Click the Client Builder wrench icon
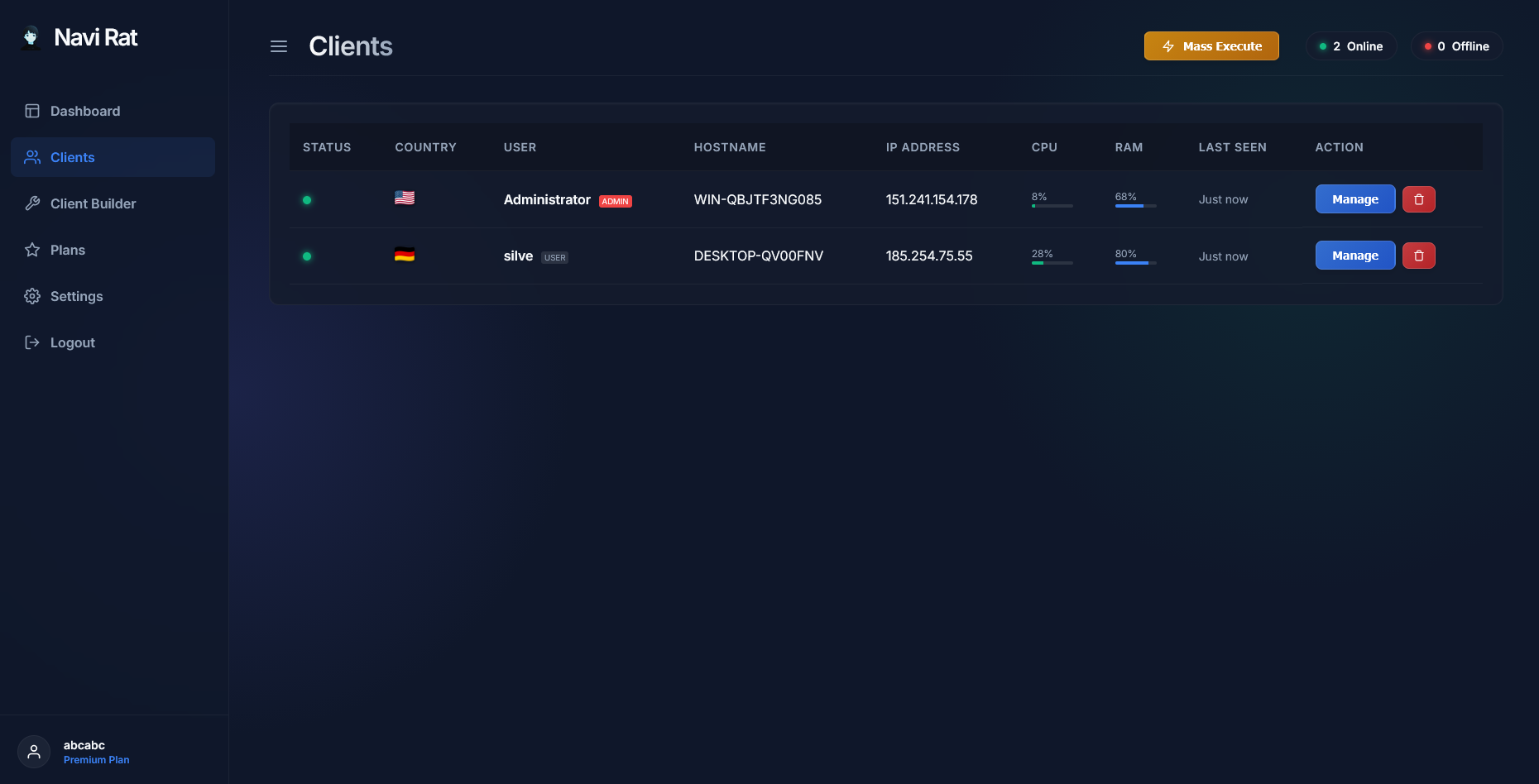 tap(32, 203)
